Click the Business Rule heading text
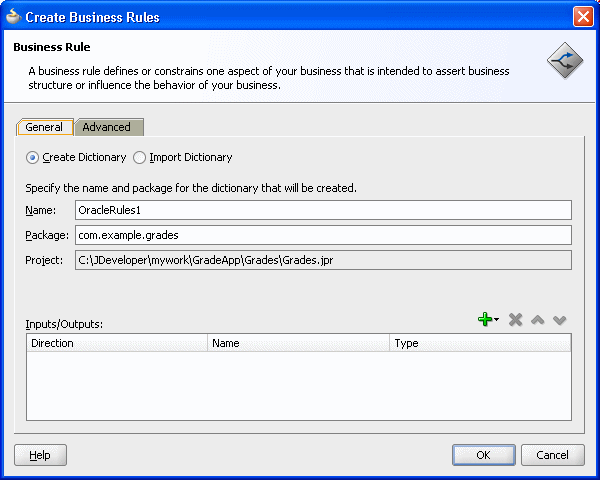This screenshot has height=480, width=600. (52, 47)
